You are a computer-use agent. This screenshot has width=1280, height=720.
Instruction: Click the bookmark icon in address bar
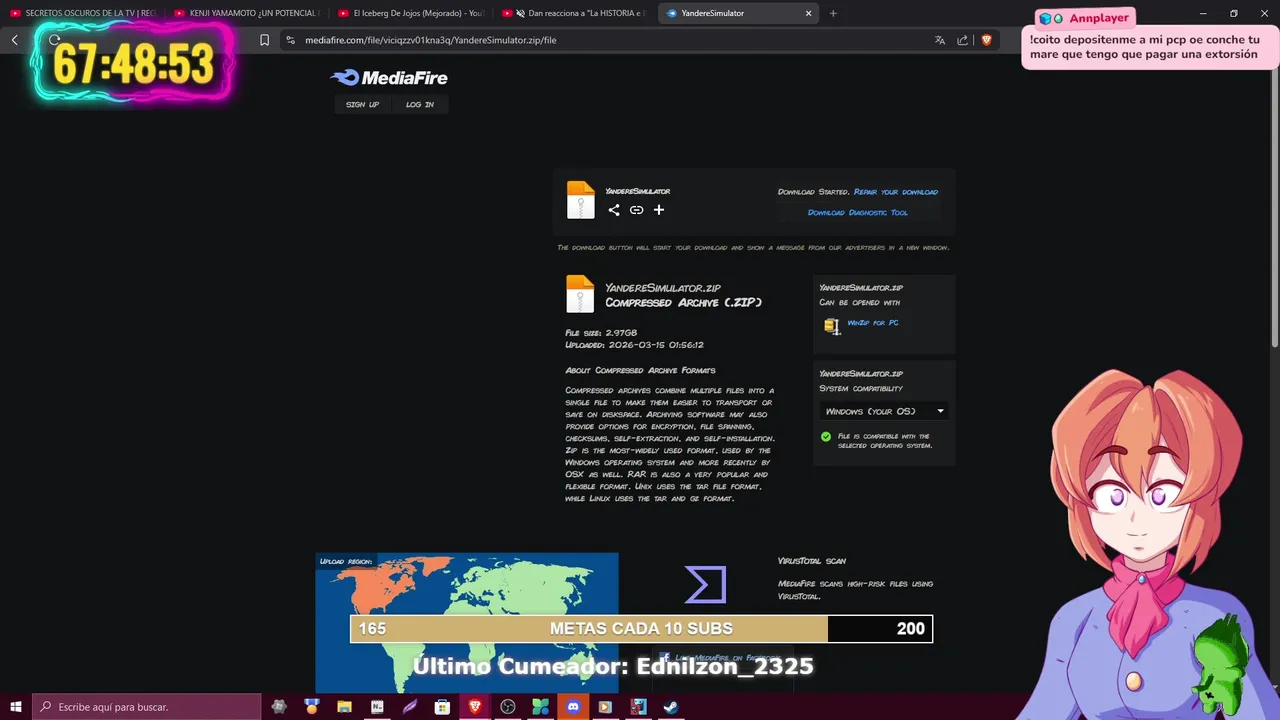click(264, 40)
